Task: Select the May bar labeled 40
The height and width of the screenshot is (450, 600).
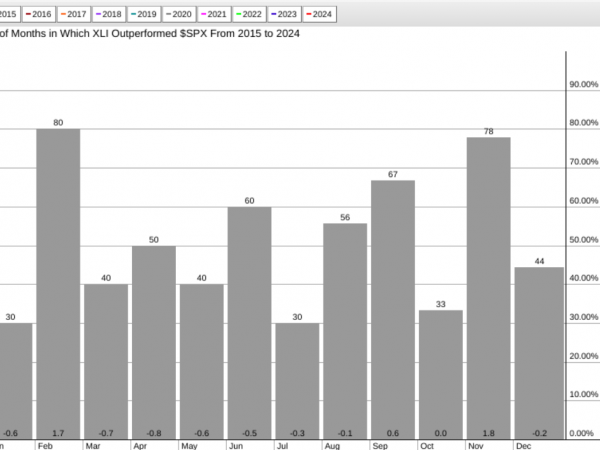Action: tap(202, 362)
